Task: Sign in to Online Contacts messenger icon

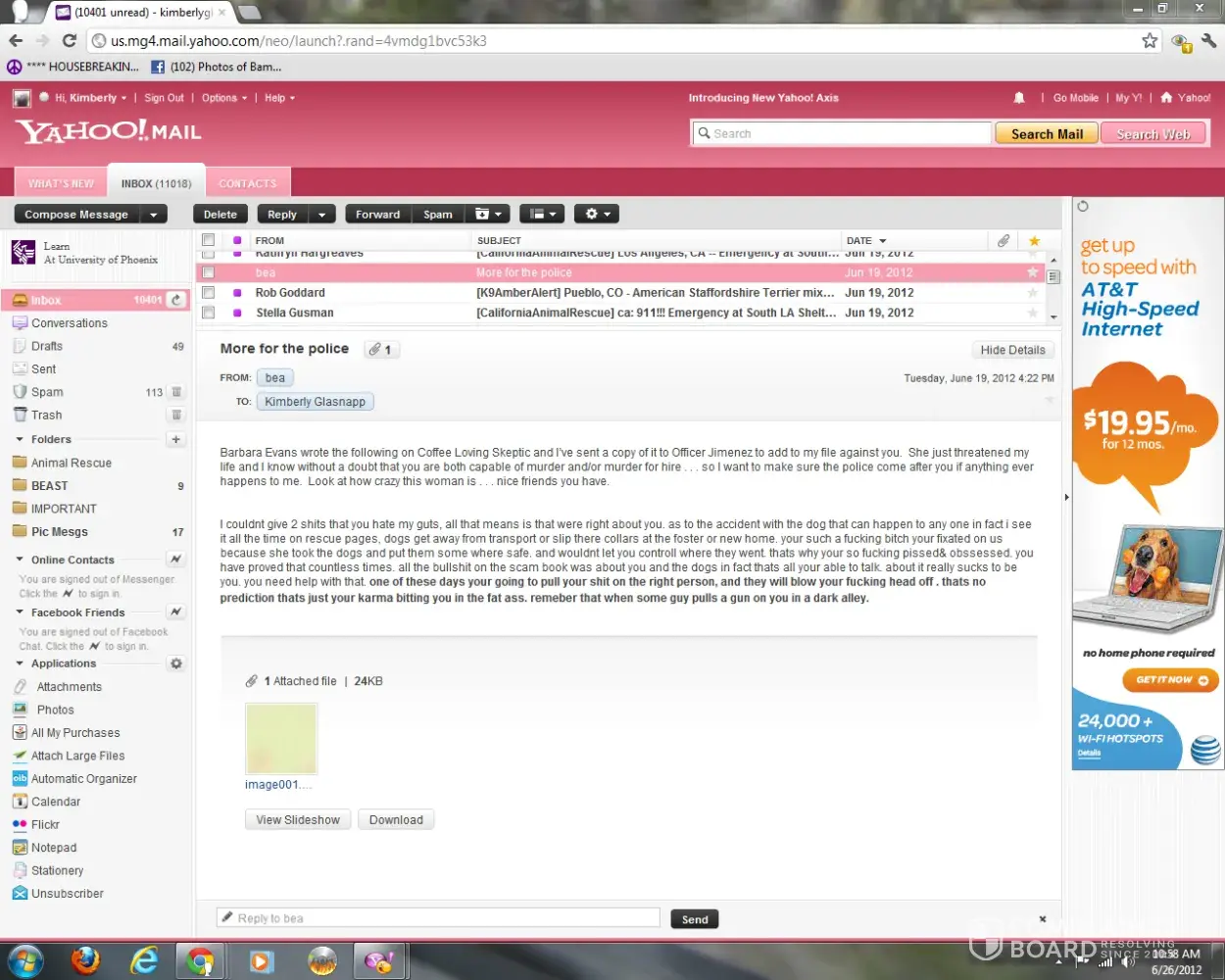Action: pyautogui.click(x=175, y=560)
